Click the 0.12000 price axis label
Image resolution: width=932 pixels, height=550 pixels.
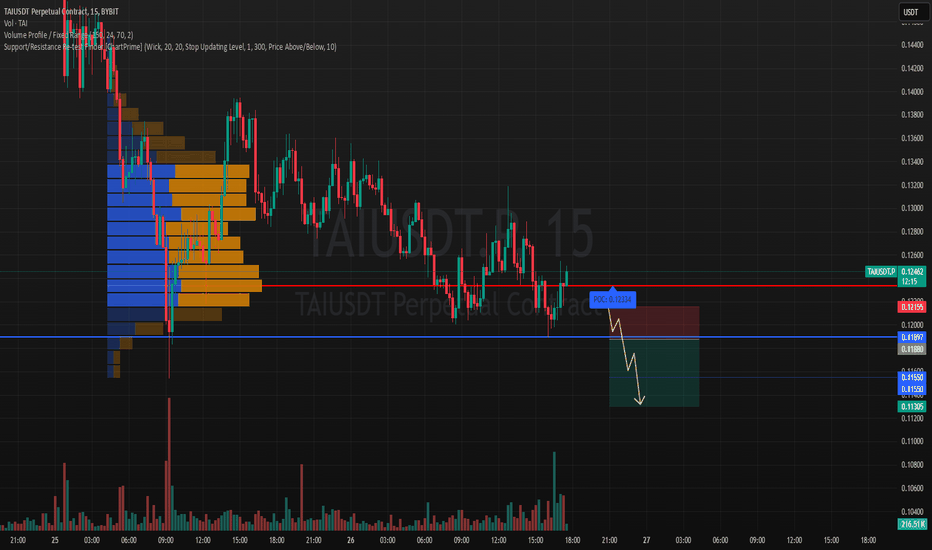pyautogui.click(x=912, y=325)
